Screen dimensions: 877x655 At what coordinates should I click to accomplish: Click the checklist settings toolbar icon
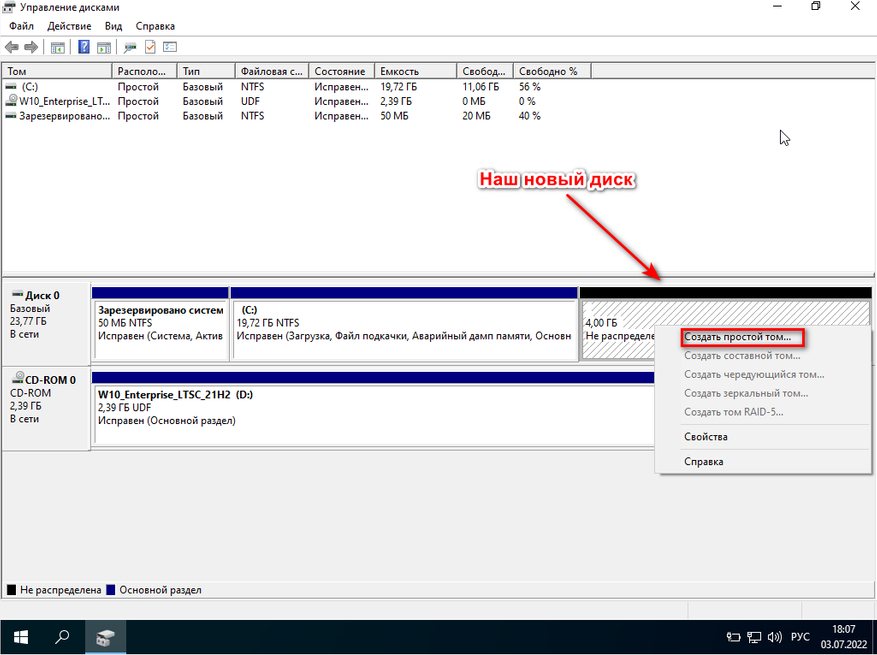point(170,47)
